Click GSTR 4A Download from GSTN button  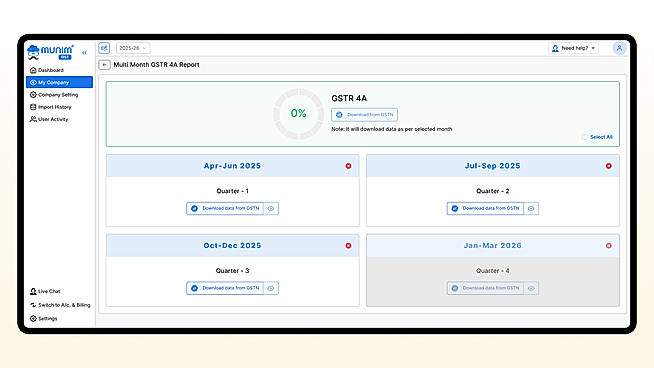coord(365,114)
